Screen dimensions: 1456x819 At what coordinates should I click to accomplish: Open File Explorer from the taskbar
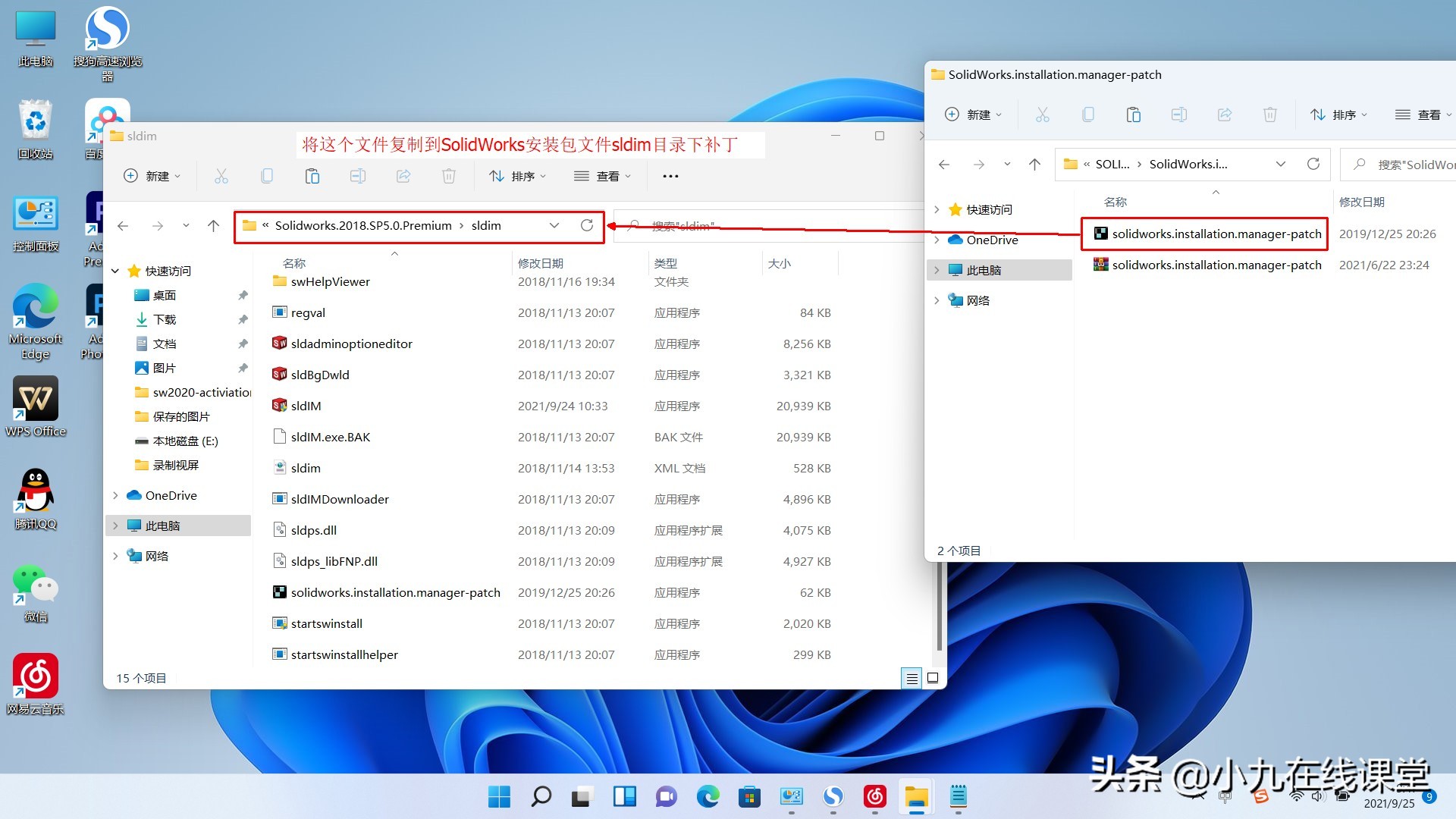tap(916, 797)
